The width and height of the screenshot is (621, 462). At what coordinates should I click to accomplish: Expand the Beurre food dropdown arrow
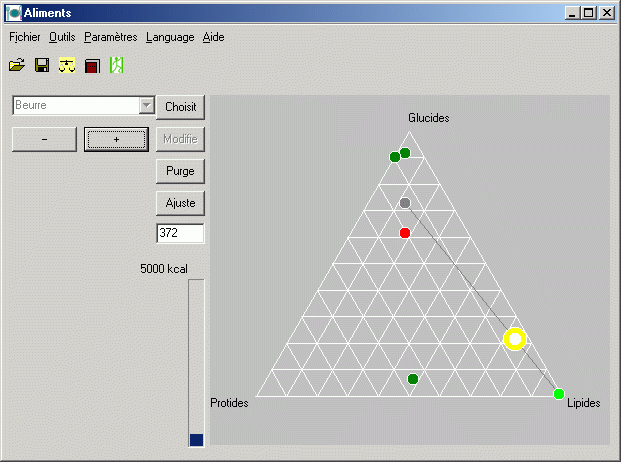tap(146, 106)
